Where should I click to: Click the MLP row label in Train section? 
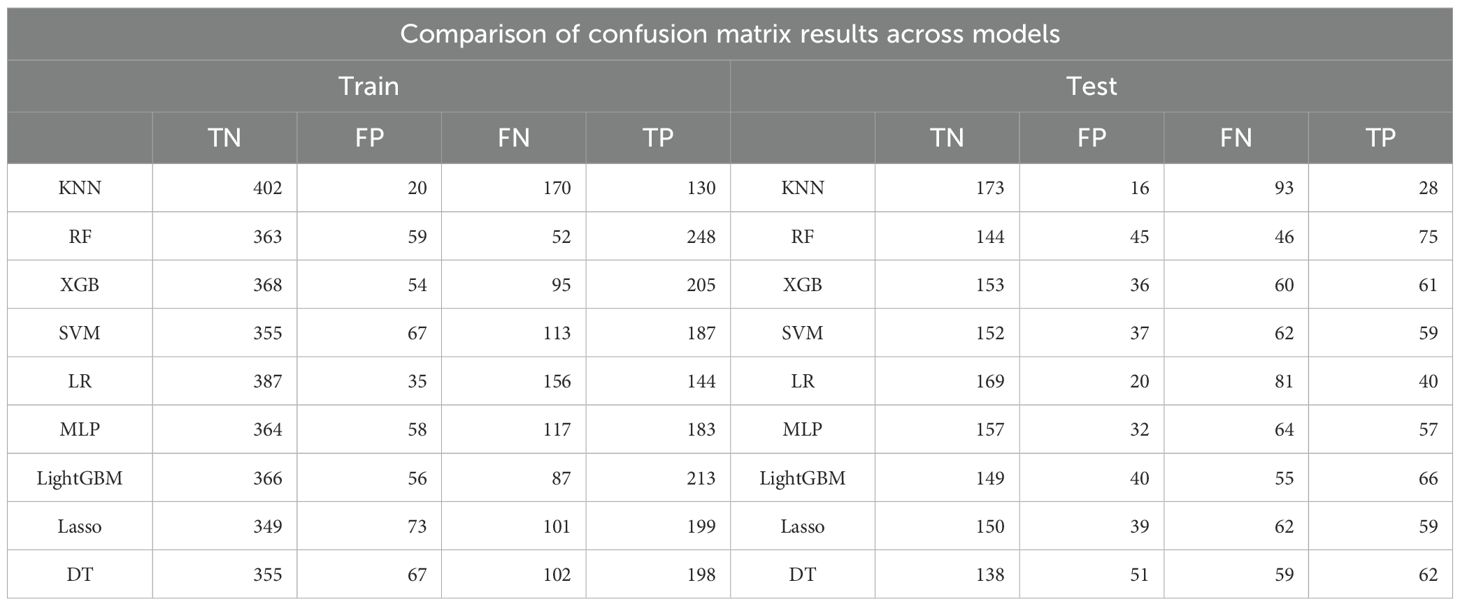80,430
